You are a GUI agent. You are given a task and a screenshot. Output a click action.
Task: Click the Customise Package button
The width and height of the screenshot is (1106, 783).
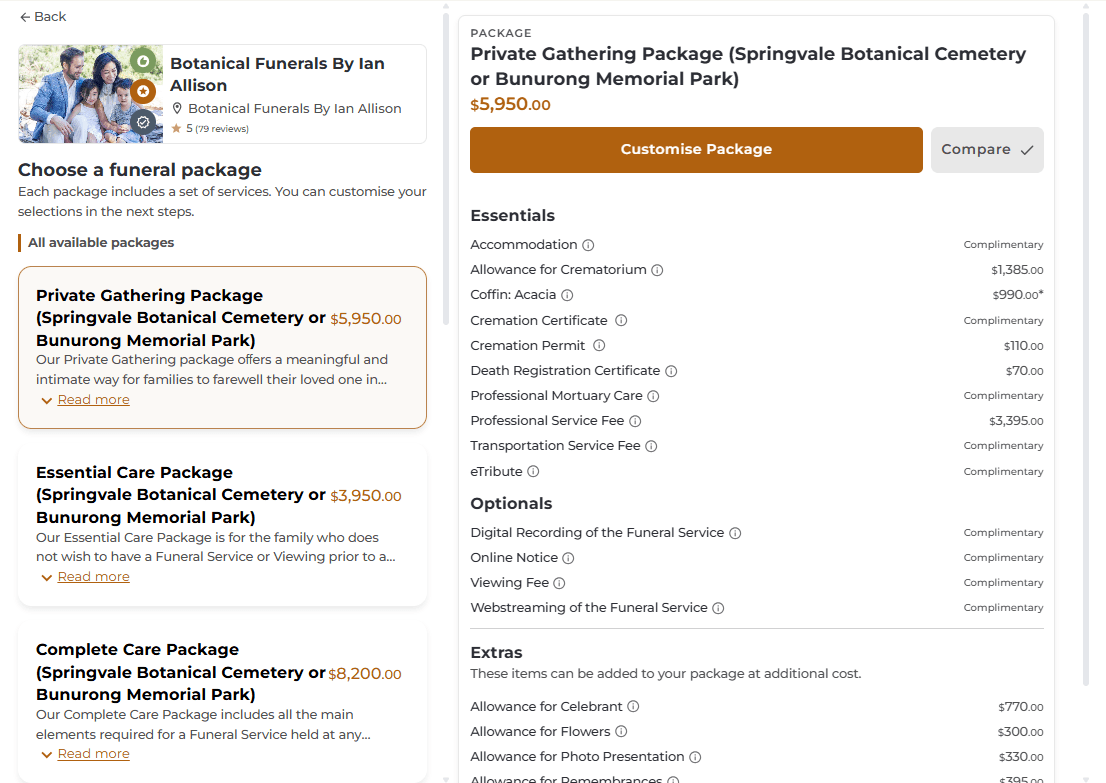click(696, 150)
